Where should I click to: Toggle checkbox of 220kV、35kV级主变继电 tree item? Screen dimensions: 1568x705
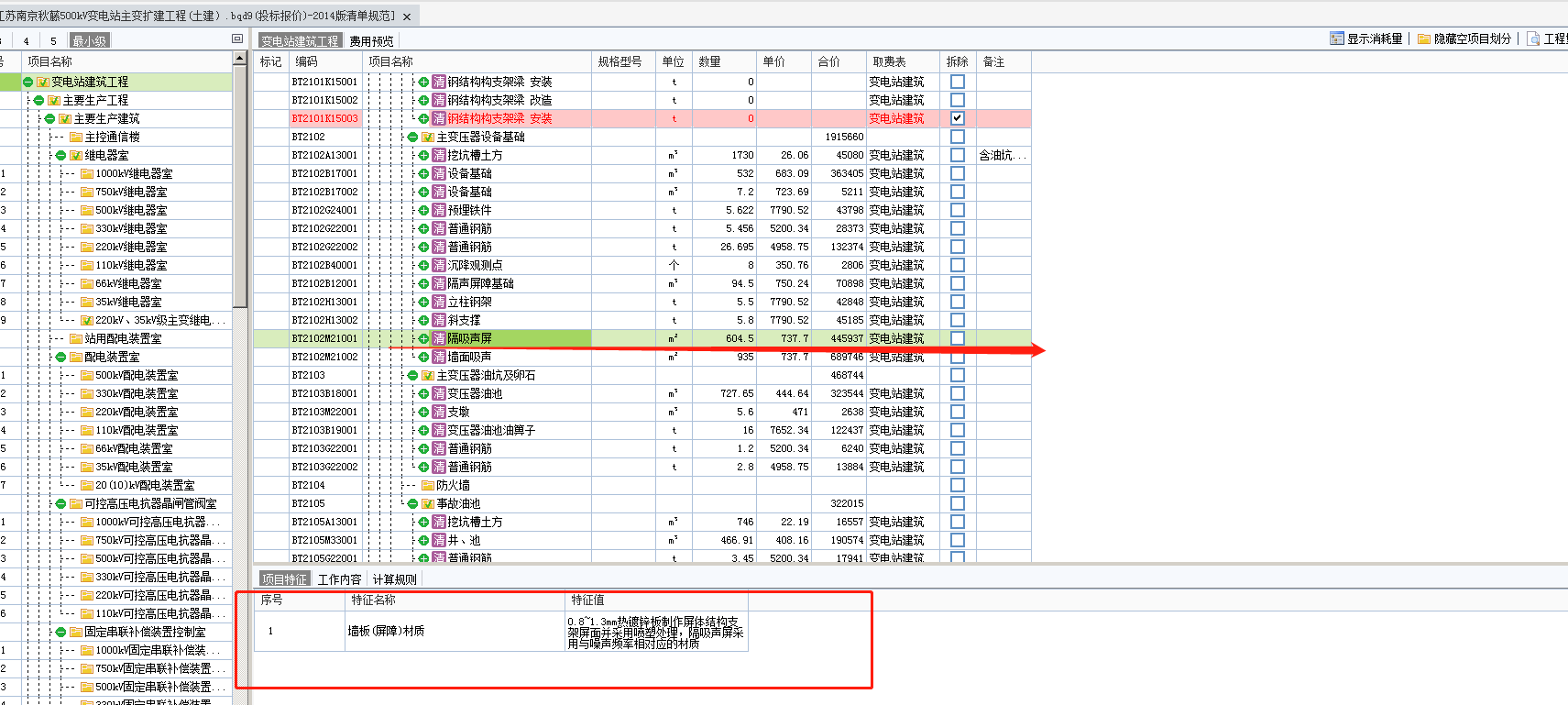87,320
